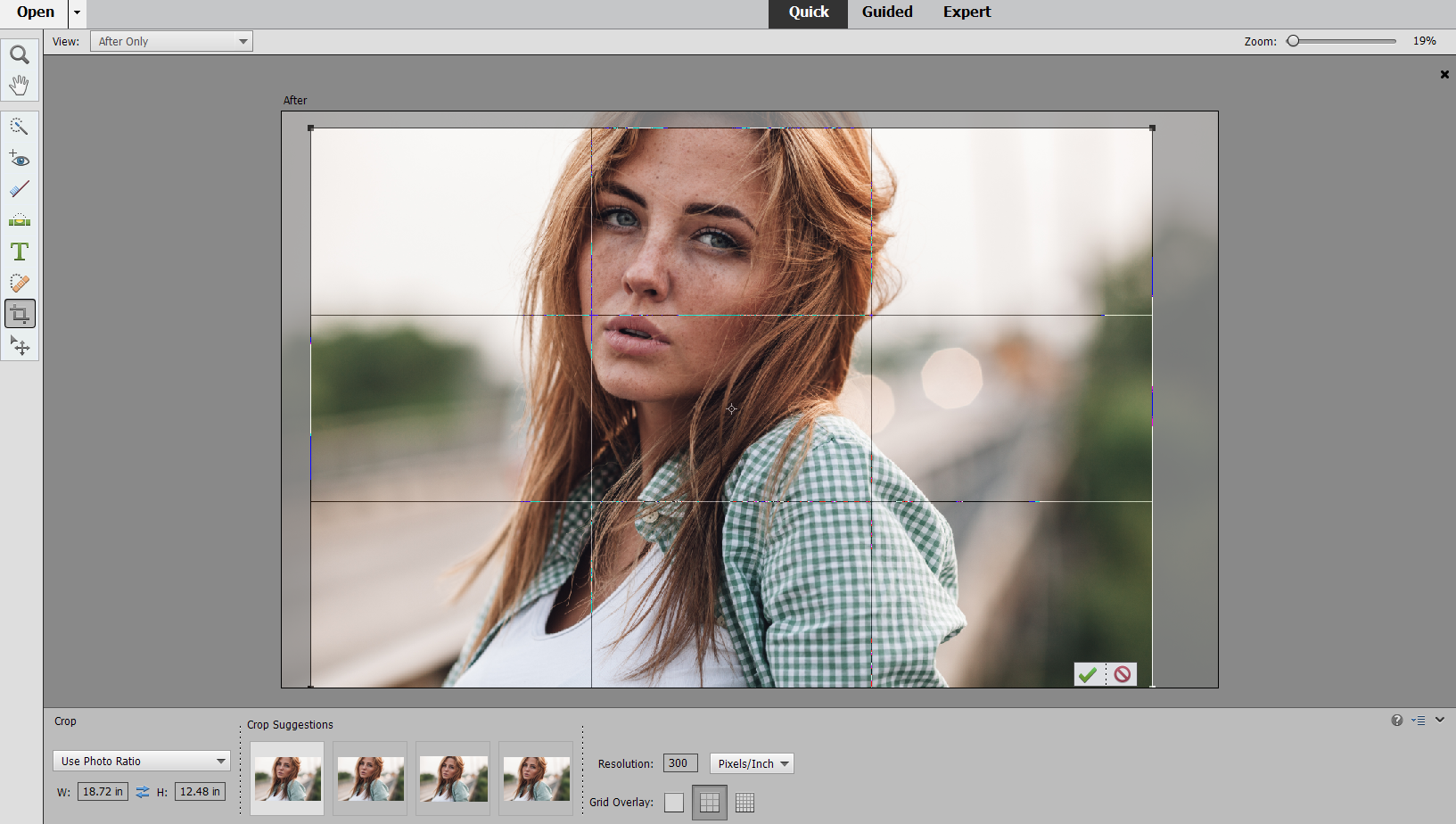Commit the crop with the green checkmark
1456x824 pixels.
1088,674
